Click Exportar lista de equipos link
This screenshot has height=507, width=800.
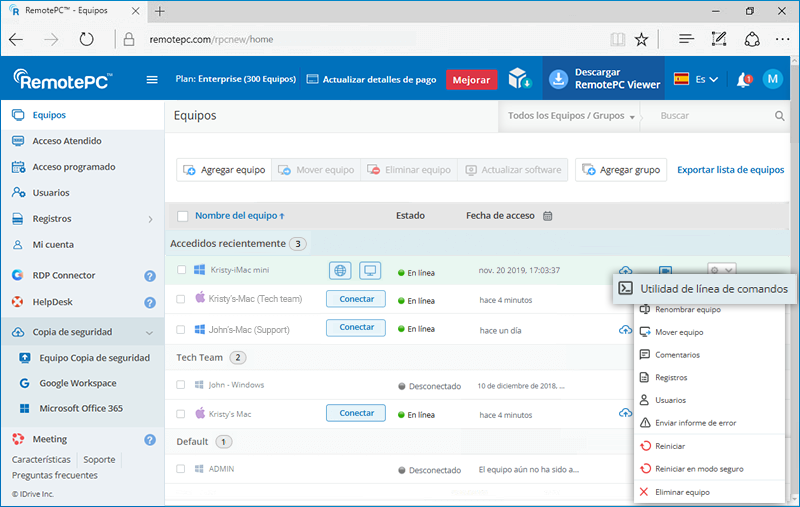point(730,170)
